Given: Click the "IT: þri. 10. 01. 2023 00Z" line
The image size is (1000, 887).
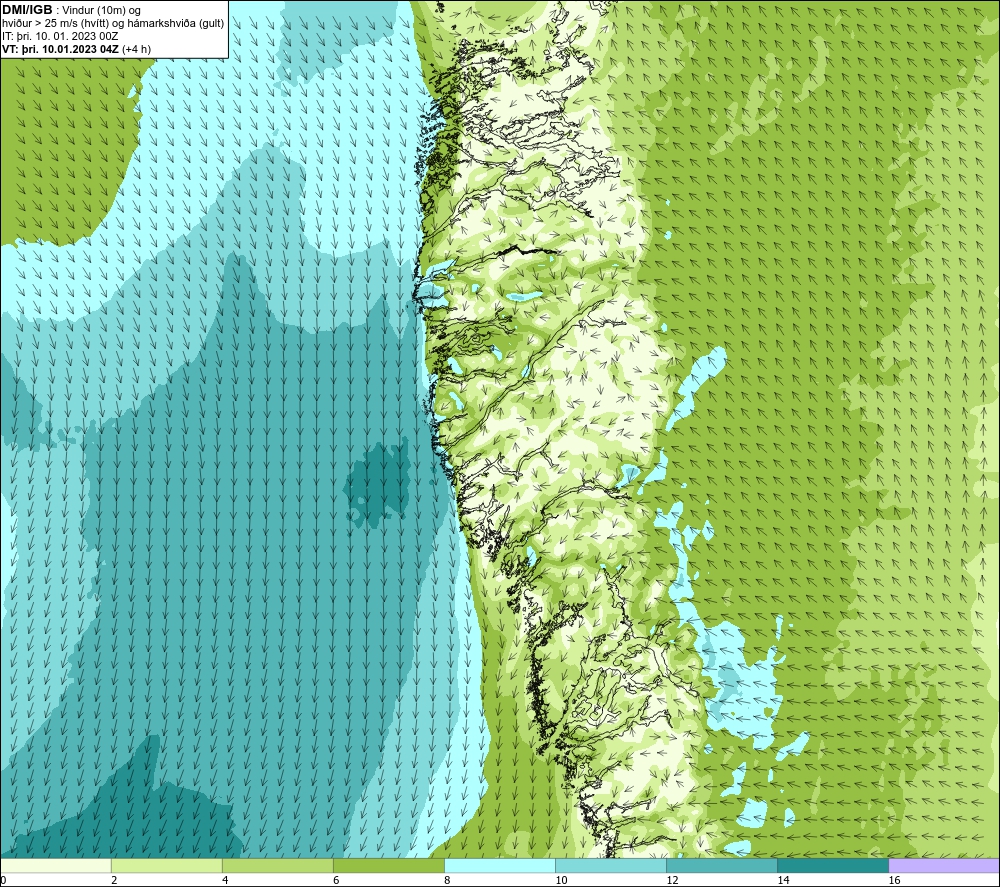Looking at the screenshot, I should (60, 36).
